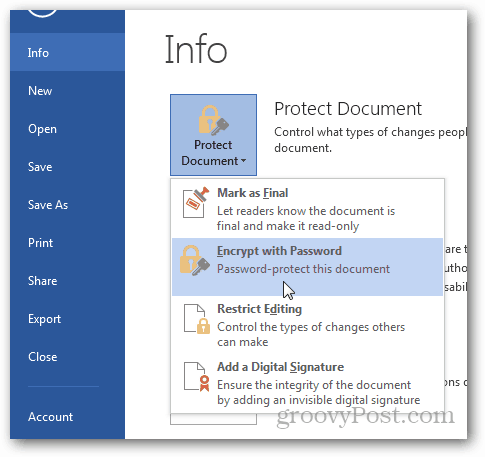Go to the Share page

tap(43, 281)
